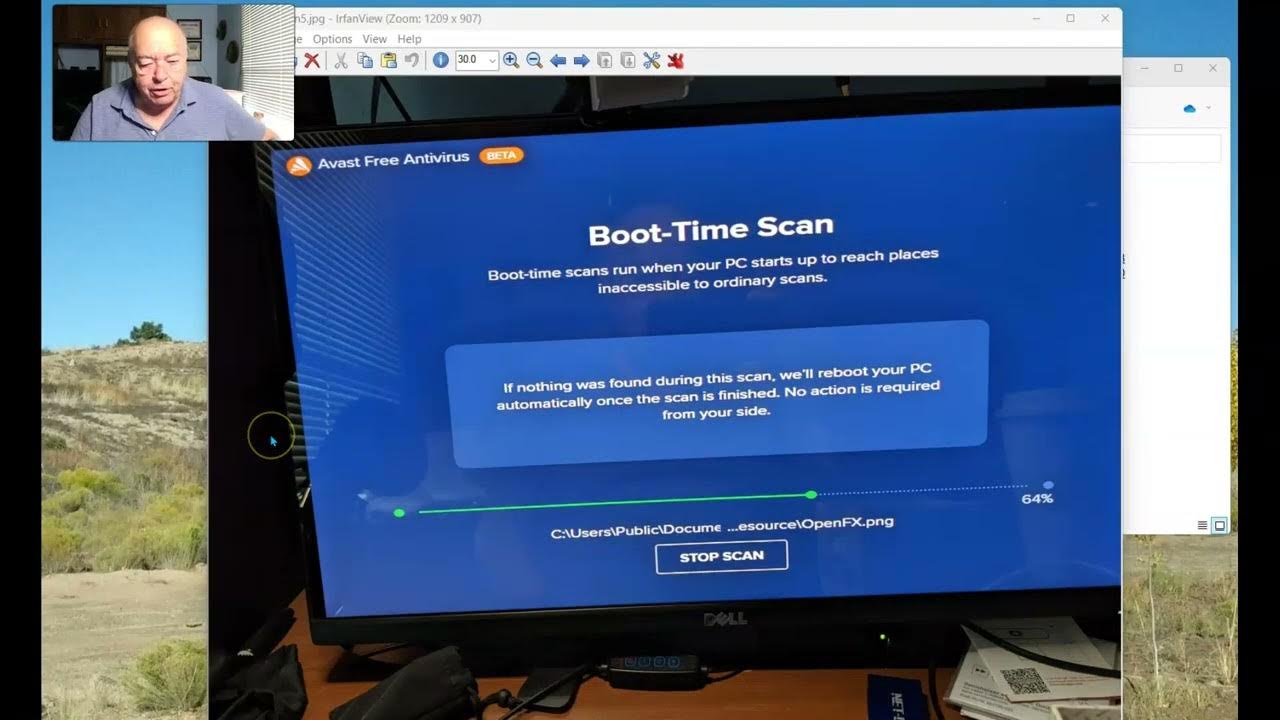Zoom in with the plus magnifier icon

coord(511,61)
